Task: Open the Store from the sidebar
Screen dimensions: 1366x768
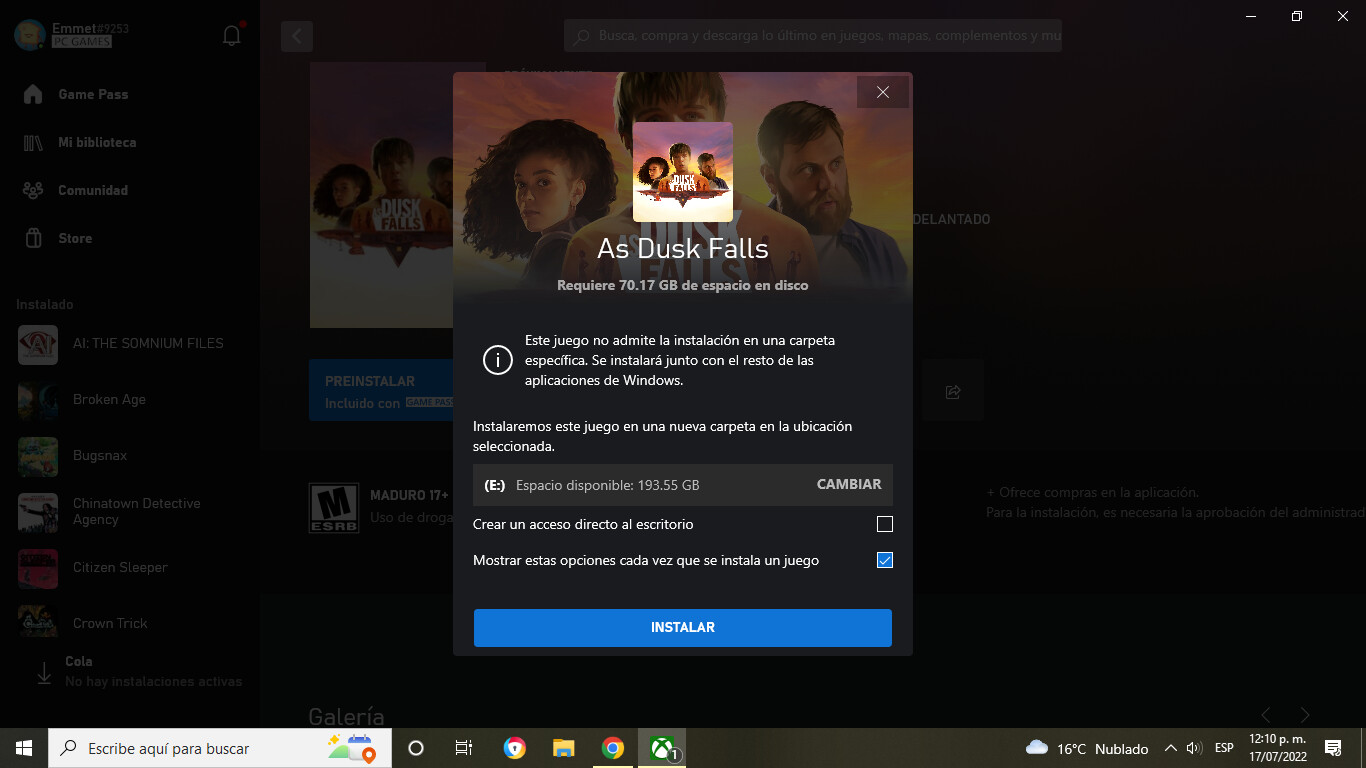Action: coord(74,238)
